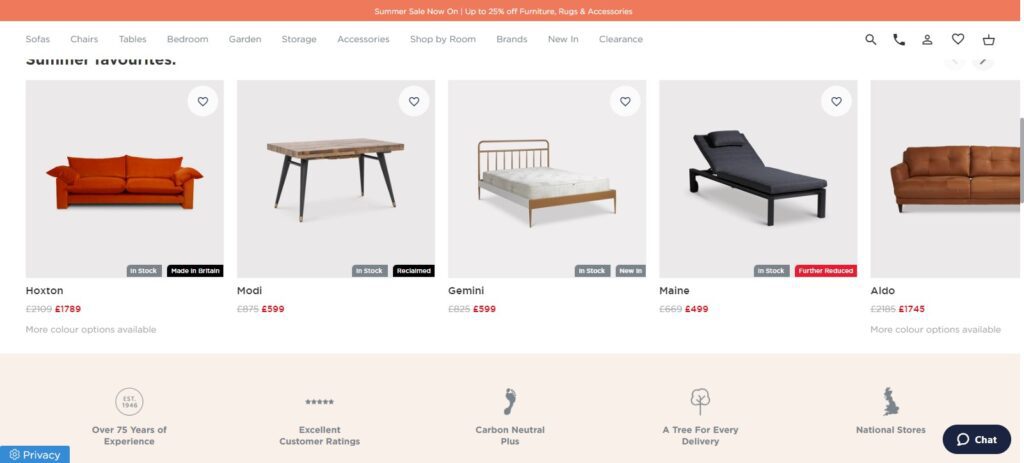This screenshot has height=463, width=1024.
Task: Open the shopping basket icon
Action: pyautogui.click(x=989, y=39)
